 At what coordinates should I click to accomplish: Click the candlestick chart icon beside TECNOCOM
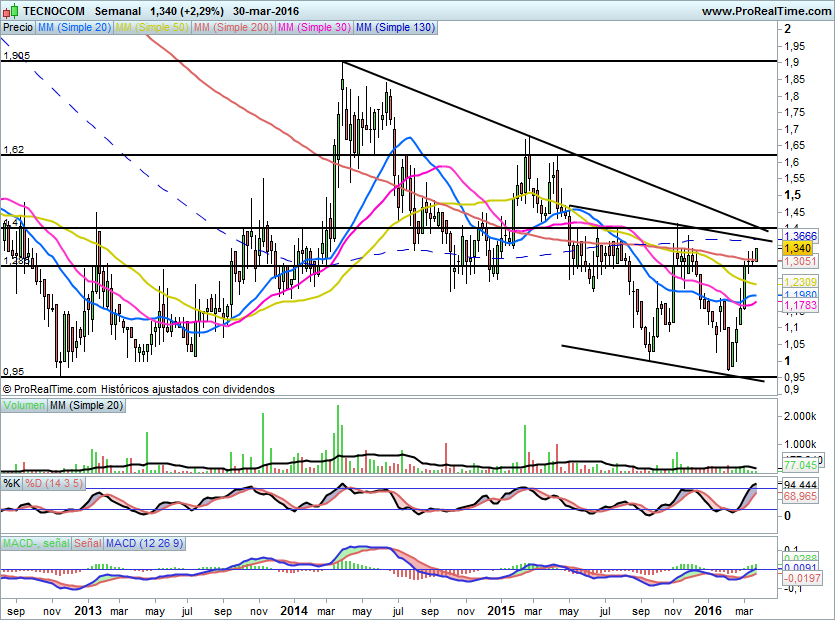pyautogui.click(x=11, y=10)
